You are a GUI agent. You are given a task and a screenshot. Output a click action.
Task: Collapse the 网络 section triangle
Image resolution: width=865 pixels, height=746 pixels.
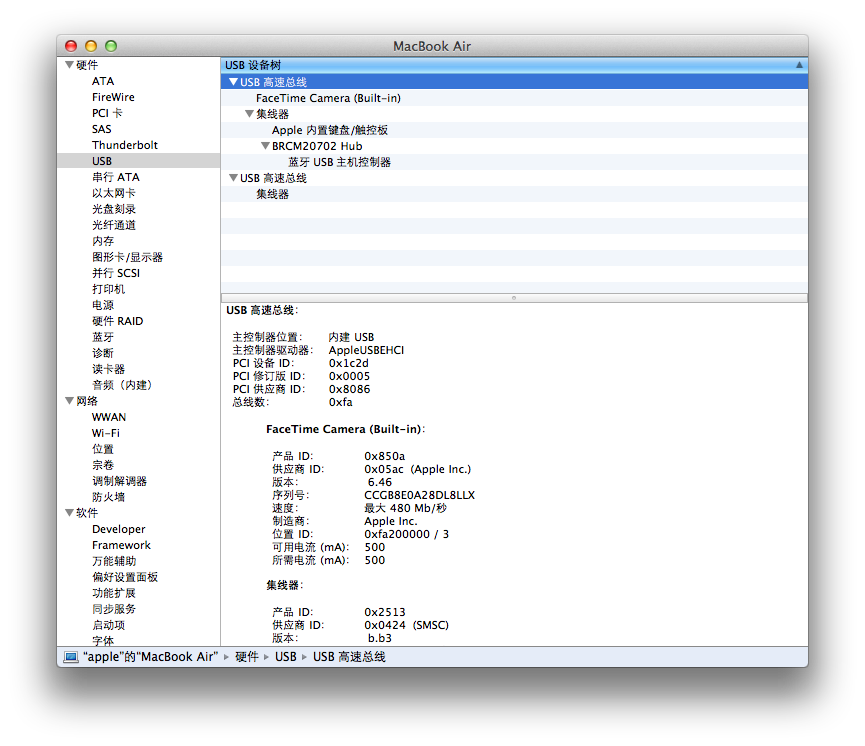tap(70, 401)
